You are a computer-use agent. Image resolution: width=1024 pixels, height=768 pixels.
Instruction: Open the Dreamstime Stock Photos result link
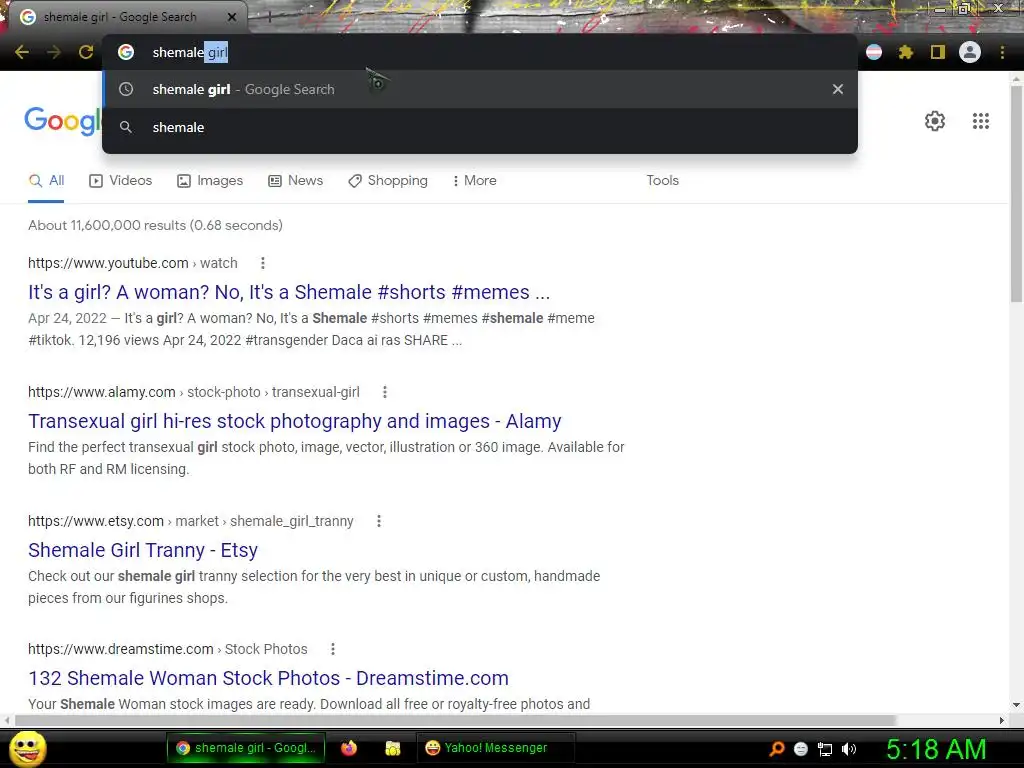click(x=268, y=678)
